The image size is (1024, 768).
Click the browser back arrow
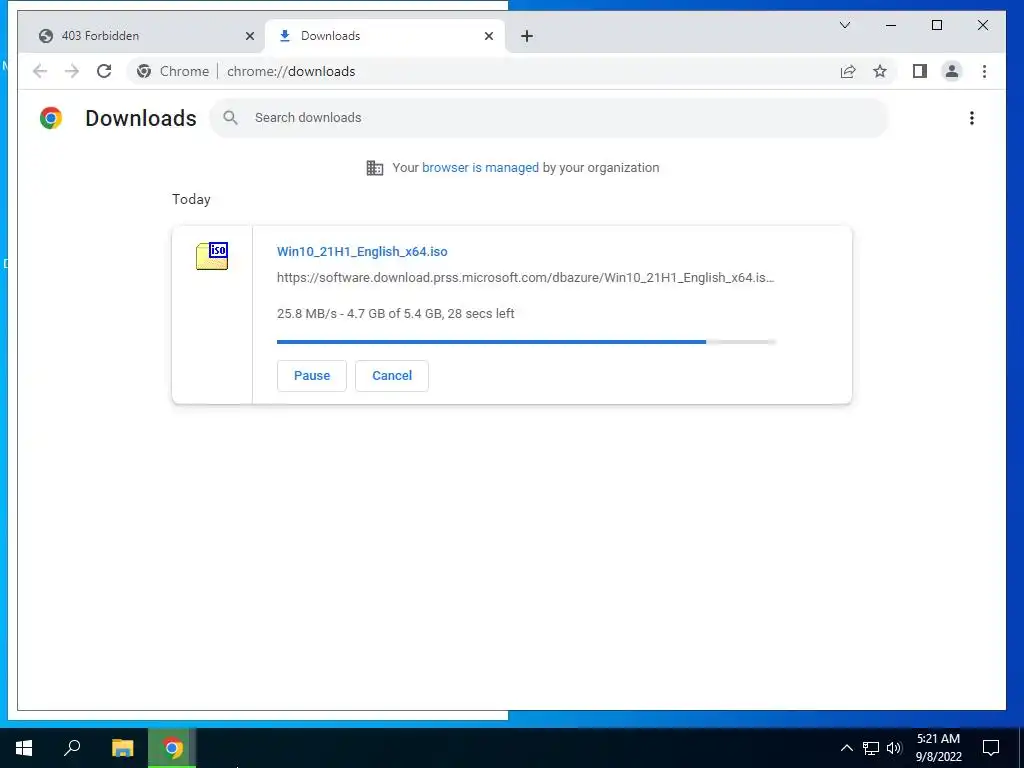coord(40,71)
